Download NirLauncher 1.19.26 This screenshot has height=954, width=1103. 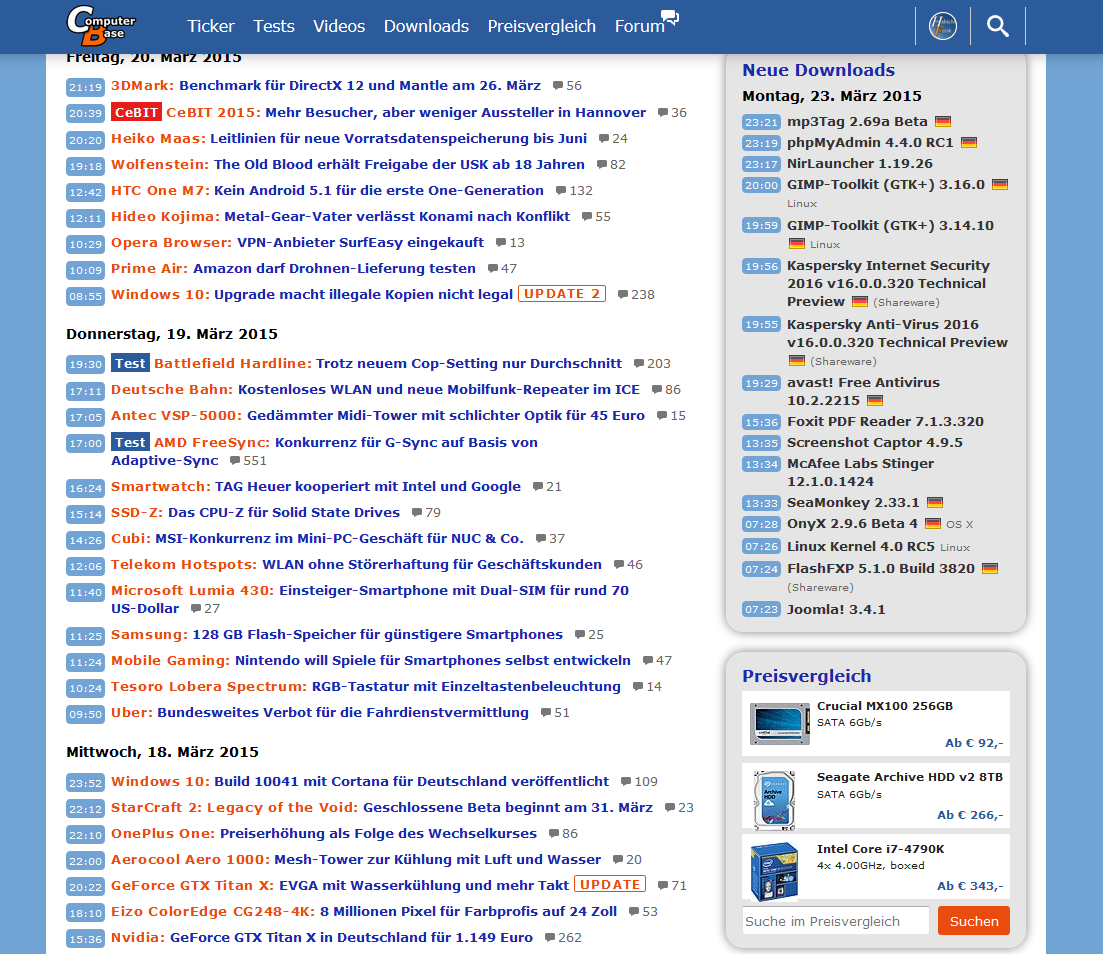click(x=860, y=164)
